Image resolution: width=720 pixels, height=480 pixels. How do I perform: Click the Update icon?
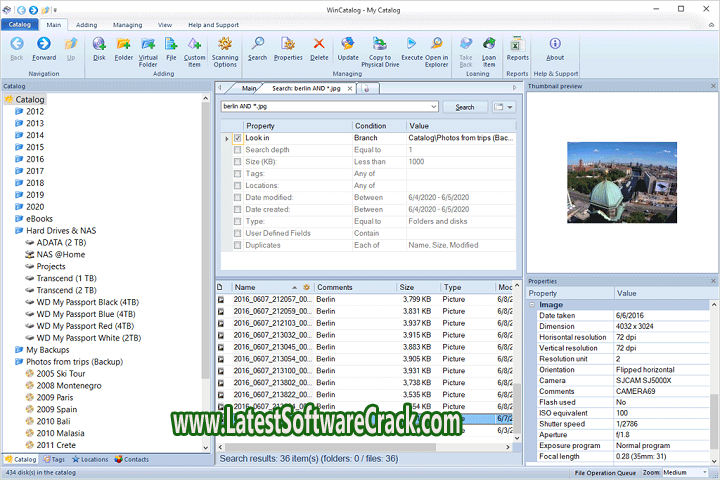348,44
